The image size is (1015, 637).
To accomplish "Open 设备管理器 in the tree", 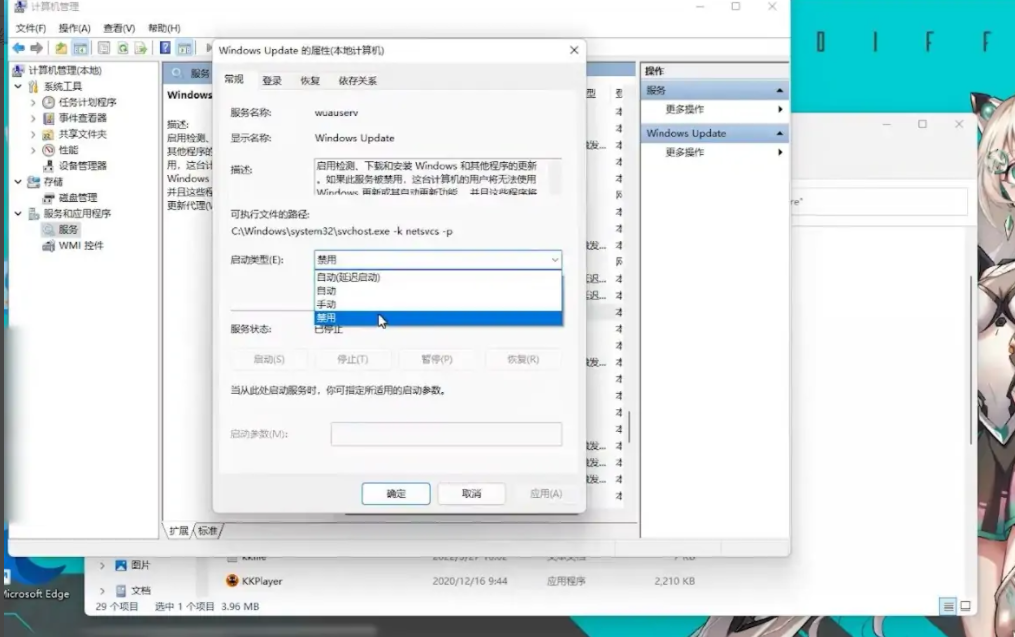I will tap(82, 165).
